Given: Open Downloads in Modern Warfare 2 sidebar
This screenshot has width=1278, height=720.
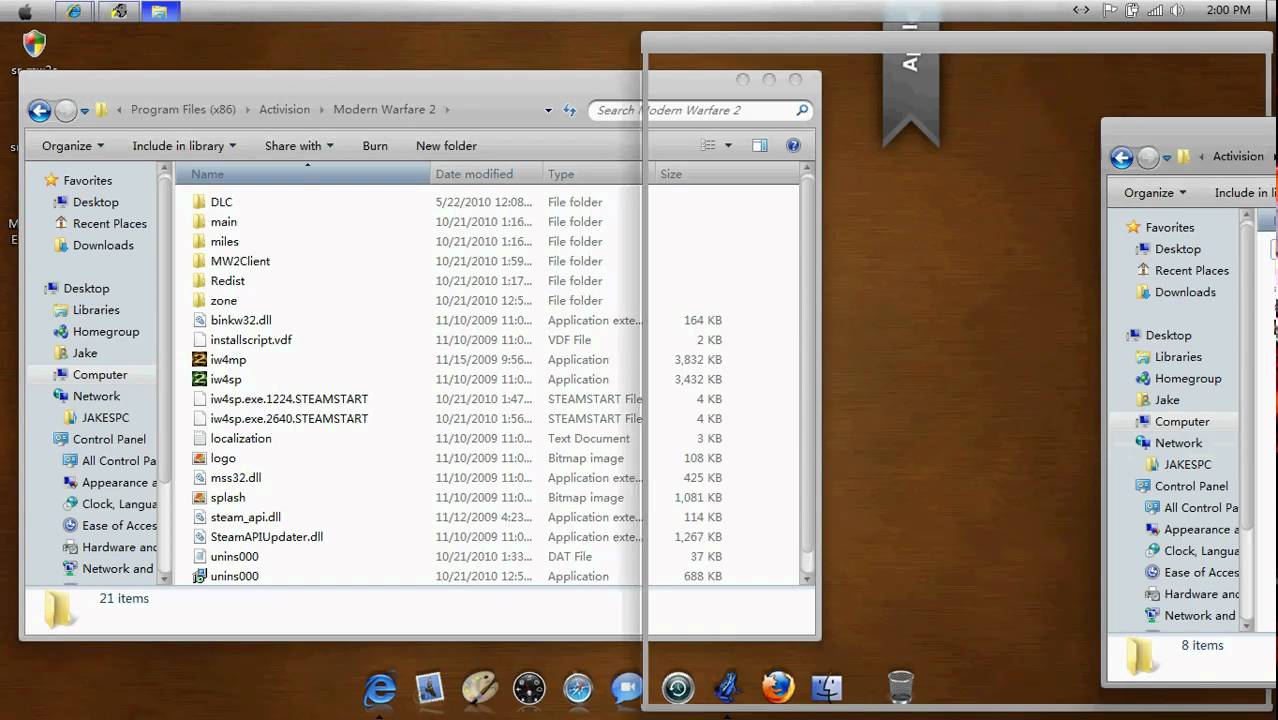Looking at the screenshot, I should (103, 245).
